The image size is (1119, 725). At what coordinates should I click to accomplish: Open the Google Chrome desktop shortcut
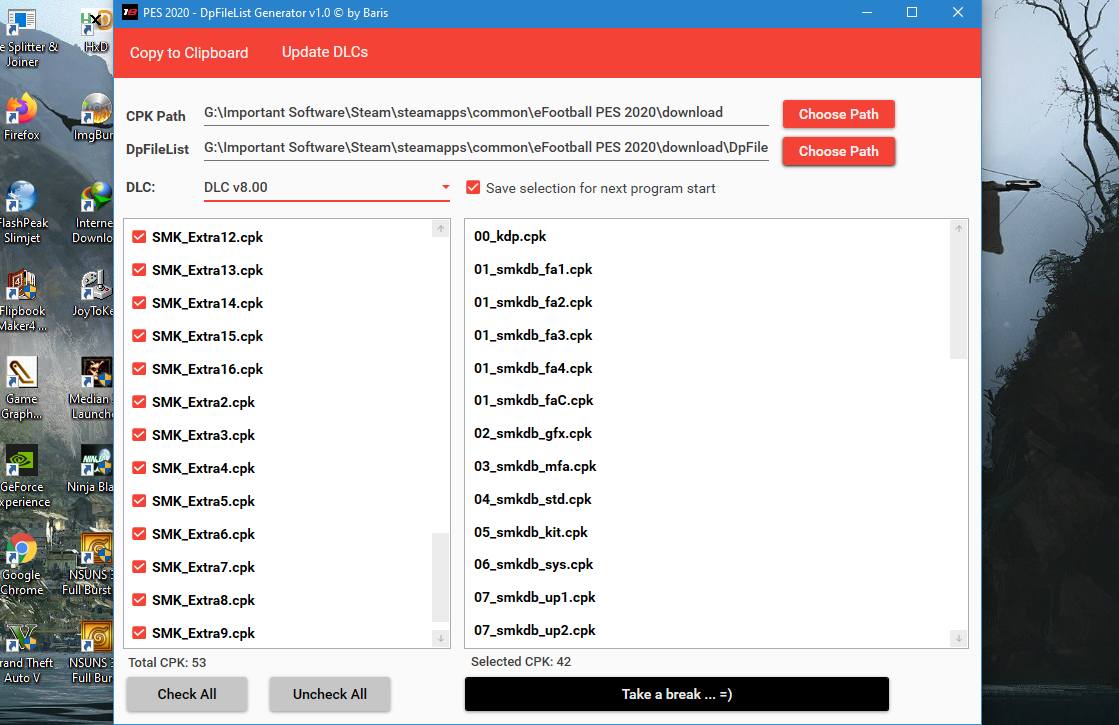[x=21, y=564]
